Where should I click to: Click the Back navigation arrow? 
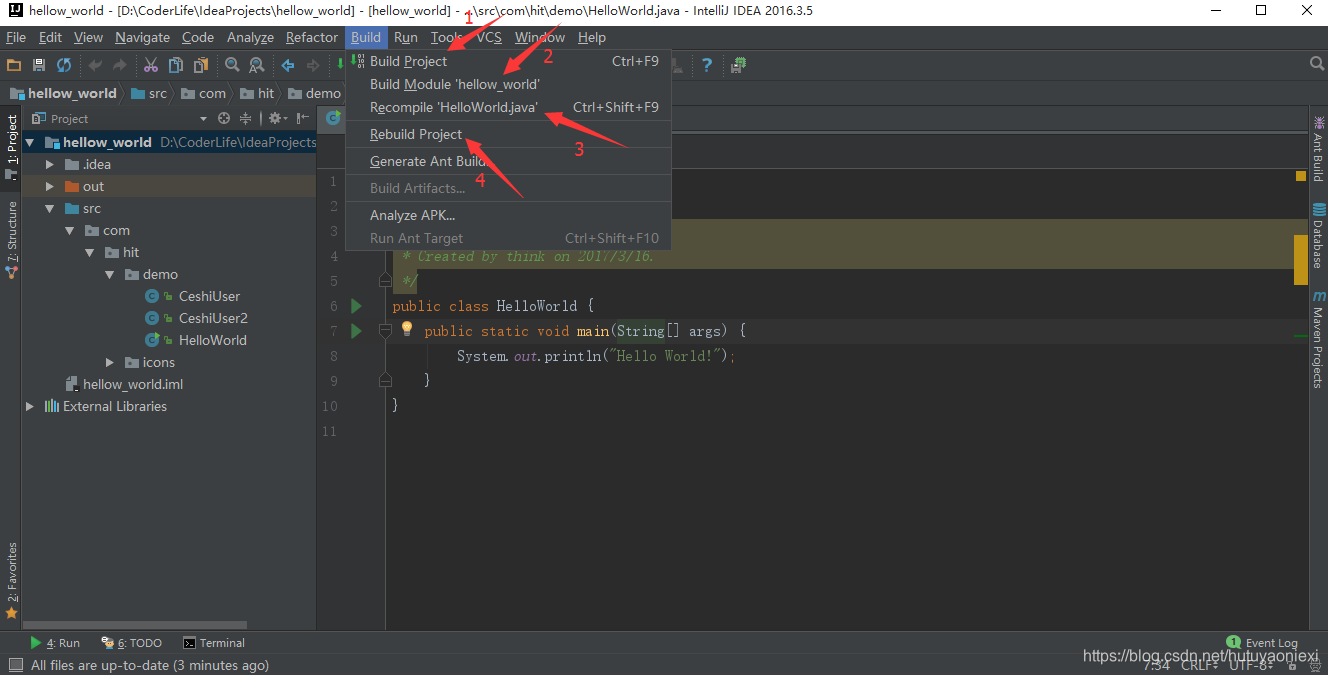coord(288,65)
